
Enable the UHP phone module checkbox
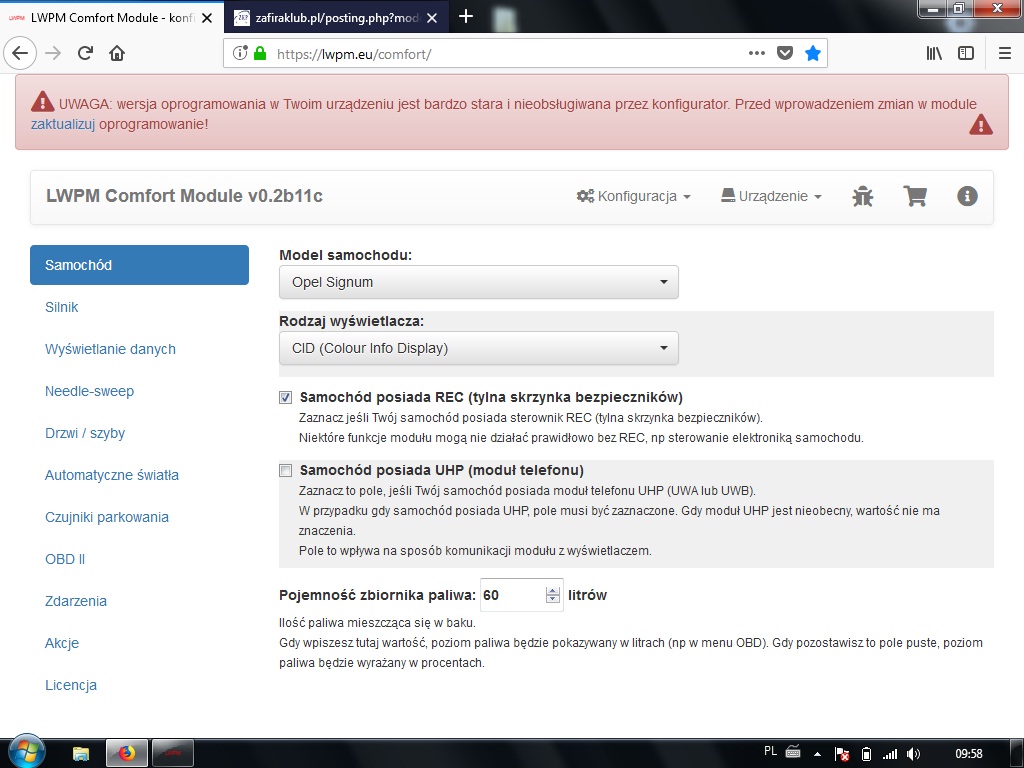[x=286, y=470]
